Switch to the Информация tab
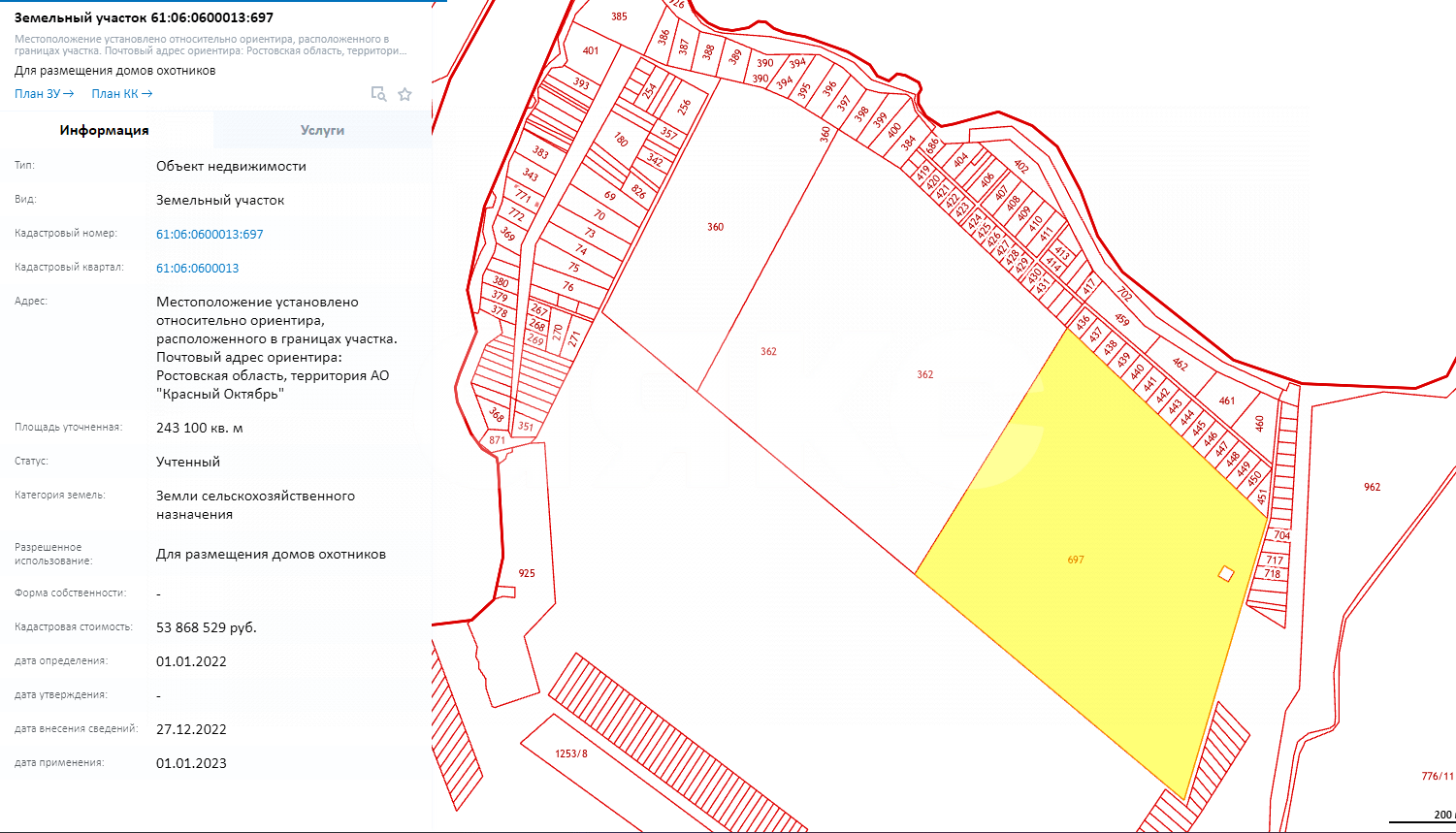This screenshot has width=1456, height=833. 104,130
